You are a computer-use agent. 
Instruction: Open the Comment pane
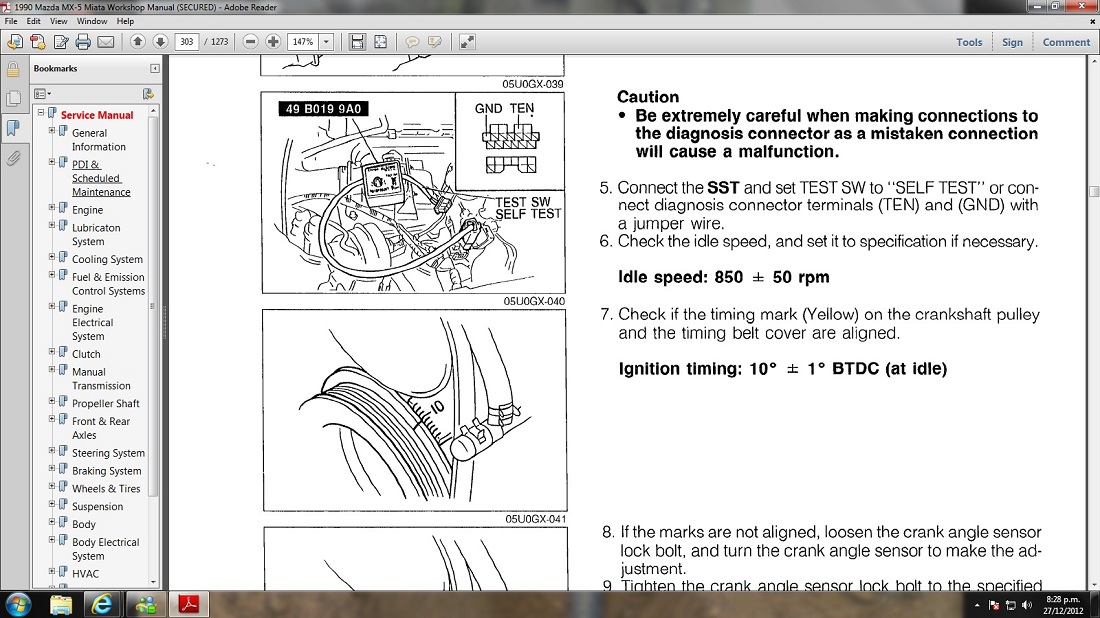click(x=1066, y=42)
